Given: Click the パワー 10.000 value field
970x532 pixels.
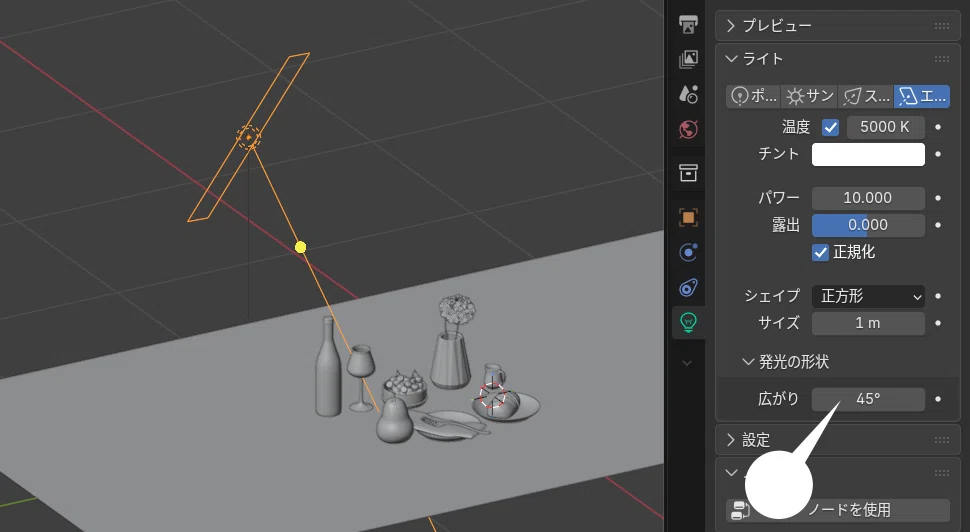Looking at the screenshot, I should (x=868, y=198).
